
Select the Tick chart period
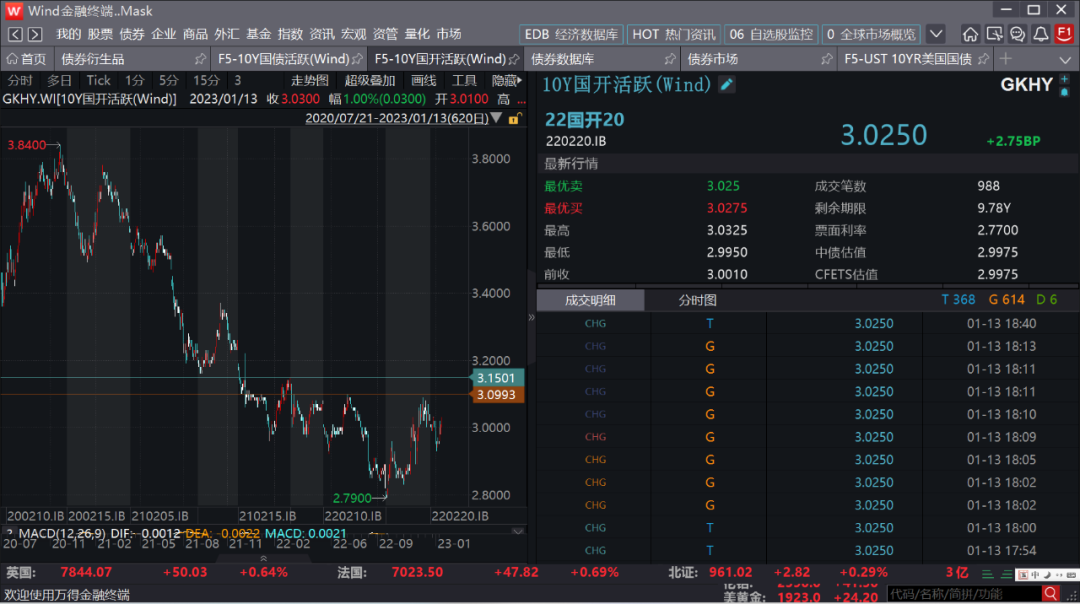(x=98, y=81)
